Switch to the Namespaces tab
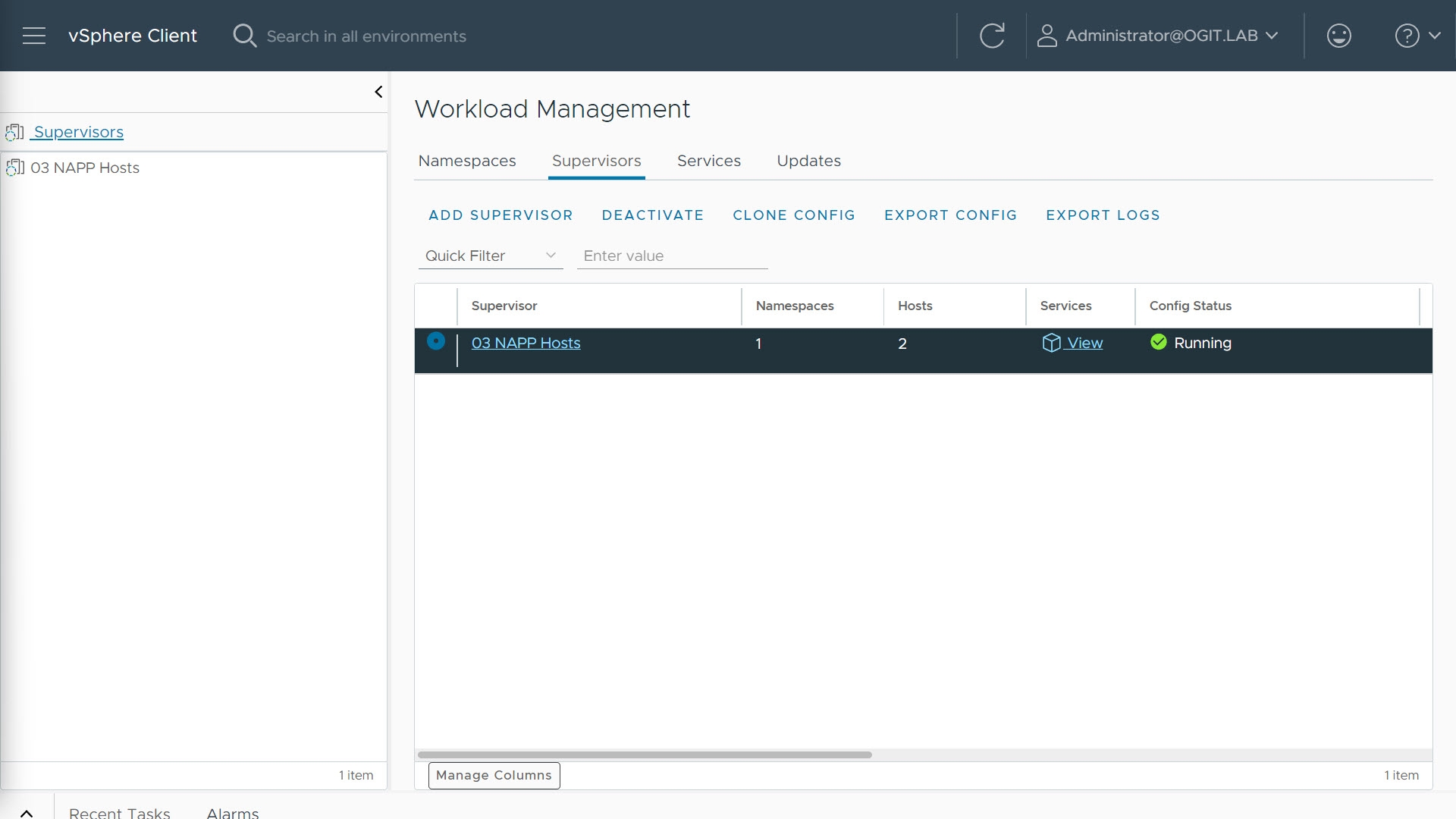This screenshot has width=1456, height=819. click(x=467, y=161)
